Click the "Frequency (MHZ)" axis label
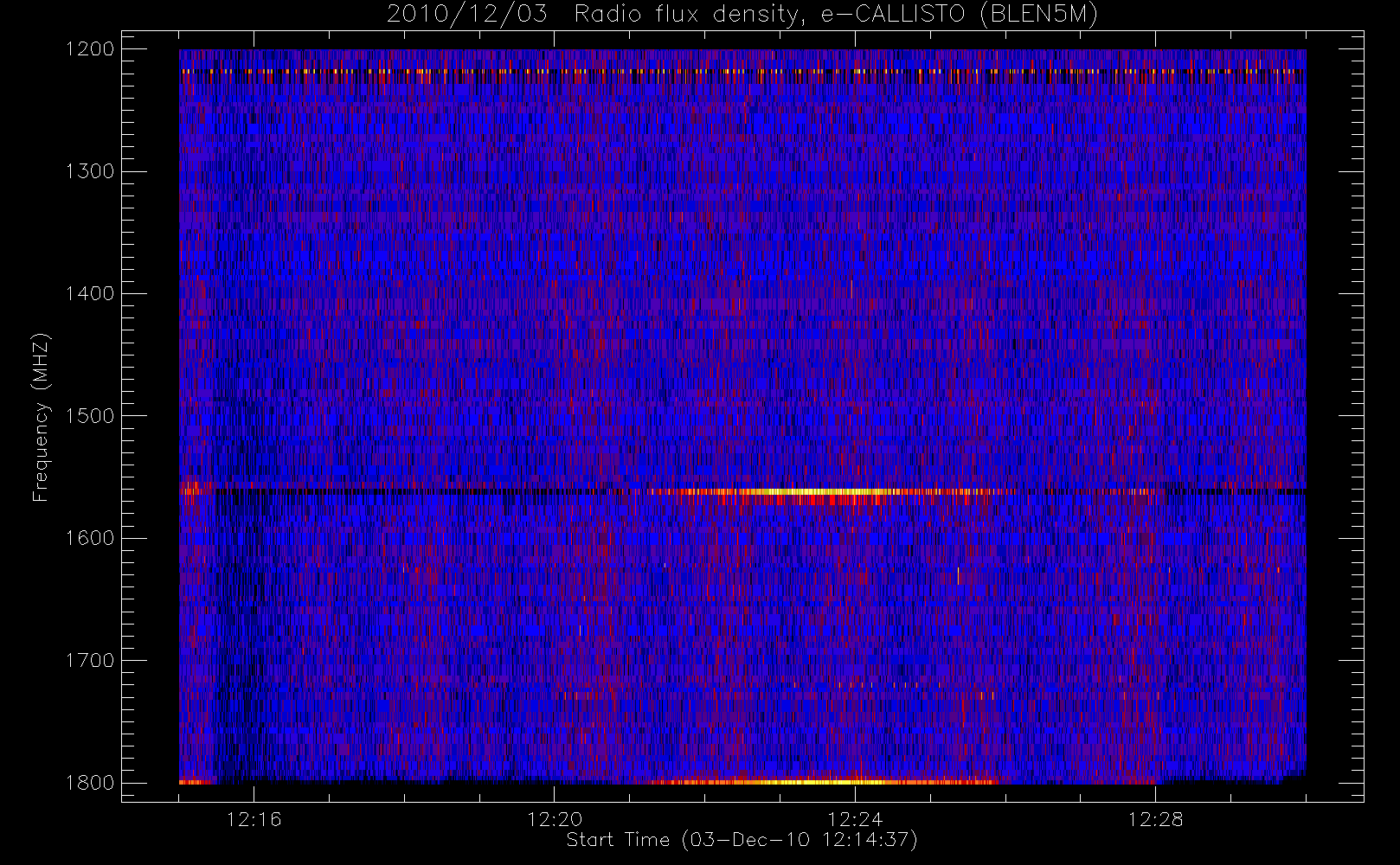The width and height of the screenshot is (1400, 865). pos(41,417)
